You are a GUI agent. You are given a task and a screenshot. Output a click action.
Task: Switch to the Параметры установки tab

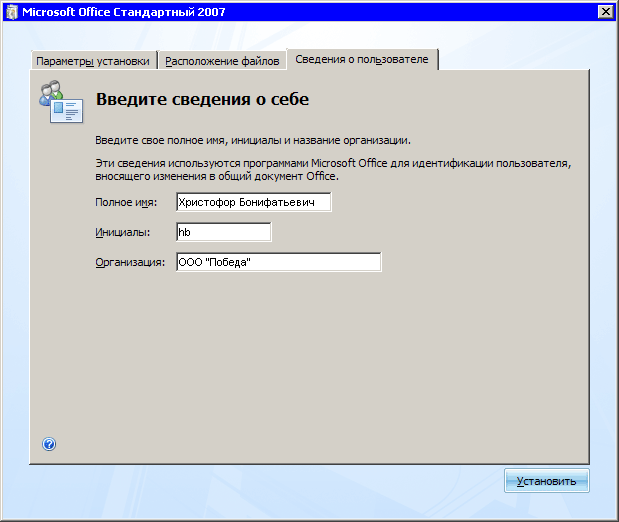[93, 61]
